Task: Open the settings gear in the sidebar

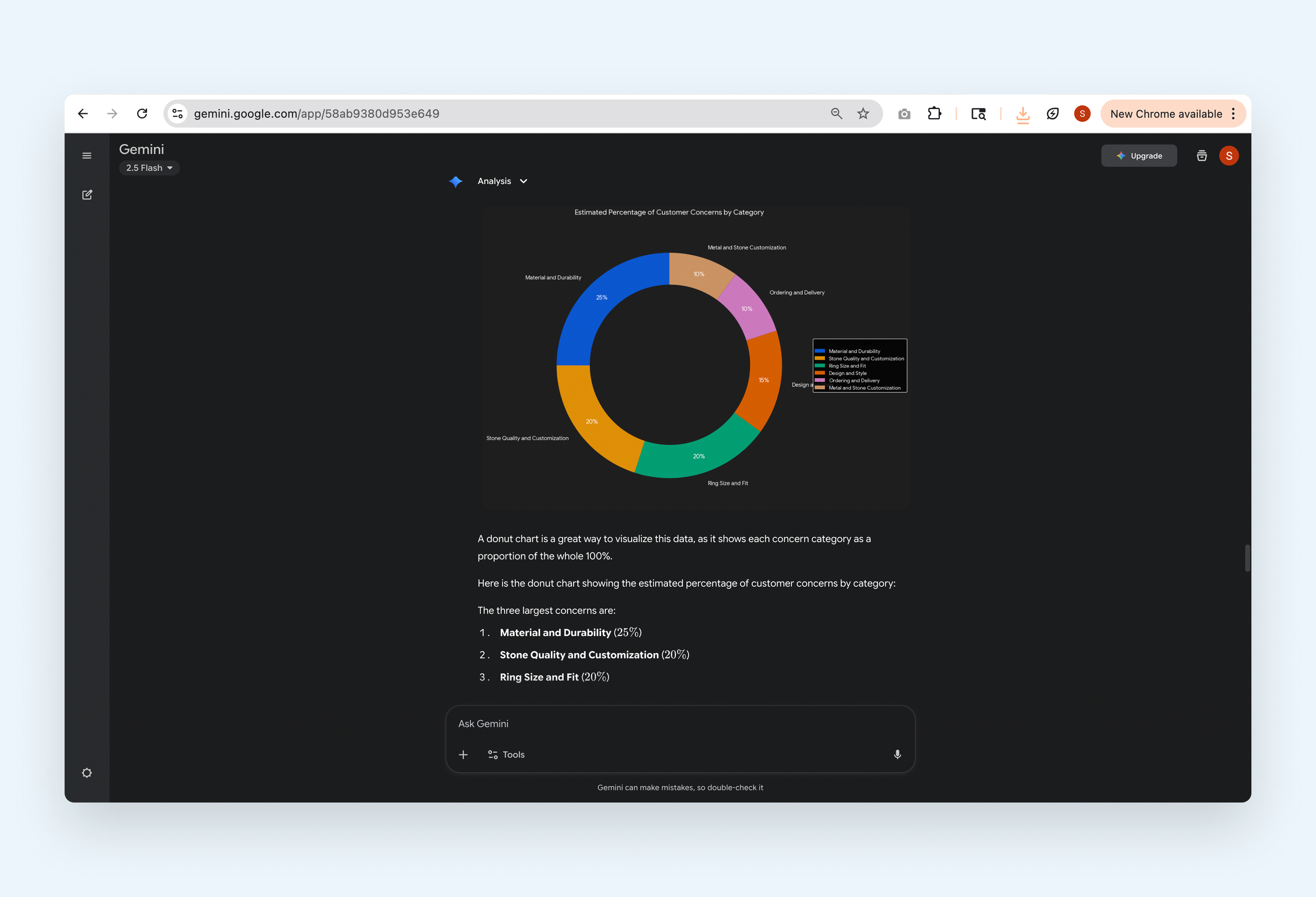Action: pos(87,773)
